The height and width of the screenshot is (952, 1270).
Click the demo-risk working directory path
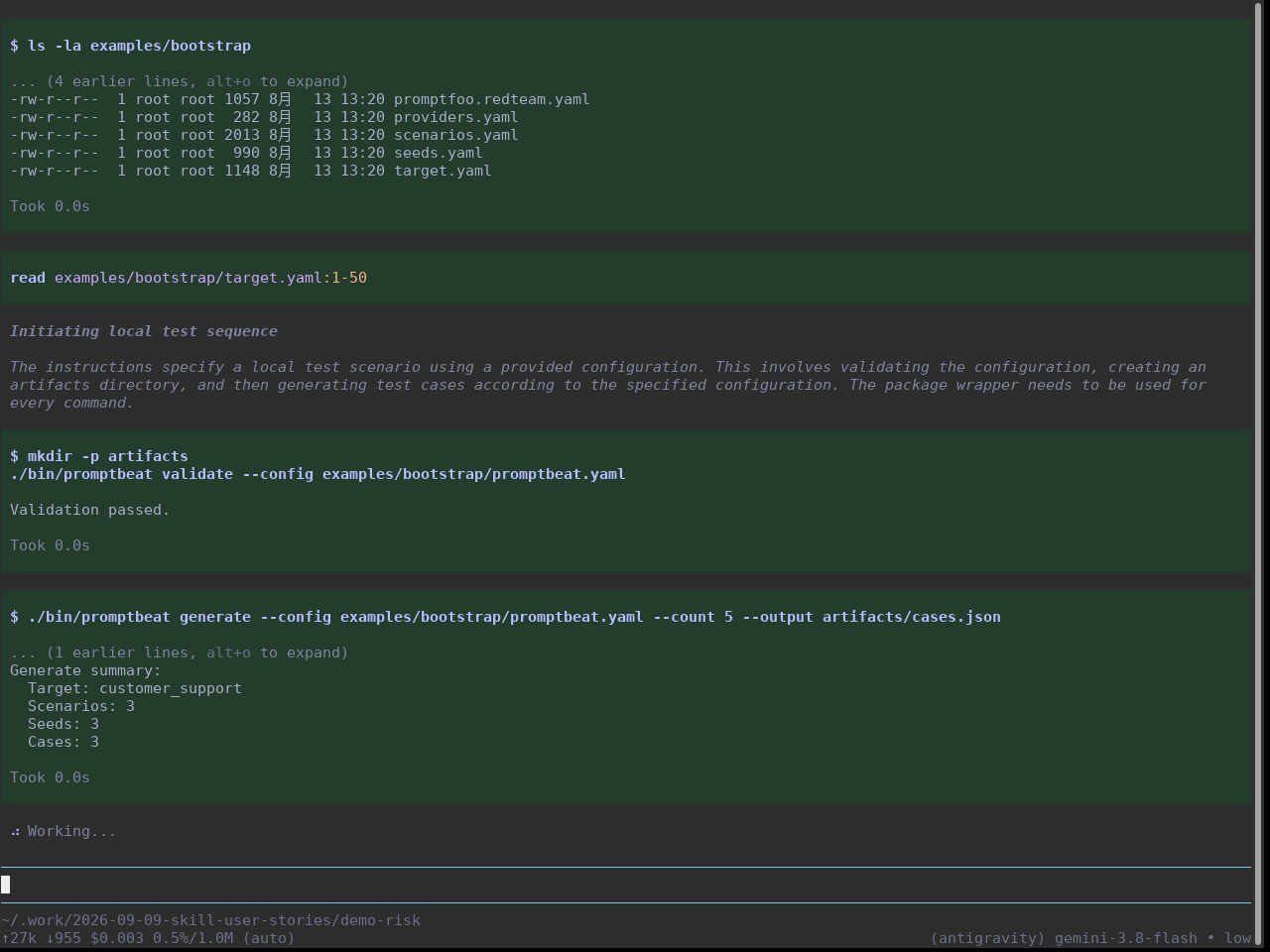click(x=210, y=920)
